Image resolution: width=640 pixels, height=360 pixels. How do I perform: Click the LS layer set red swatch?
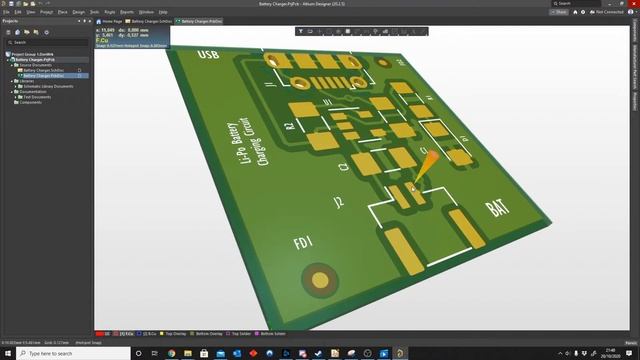(100, 334)
